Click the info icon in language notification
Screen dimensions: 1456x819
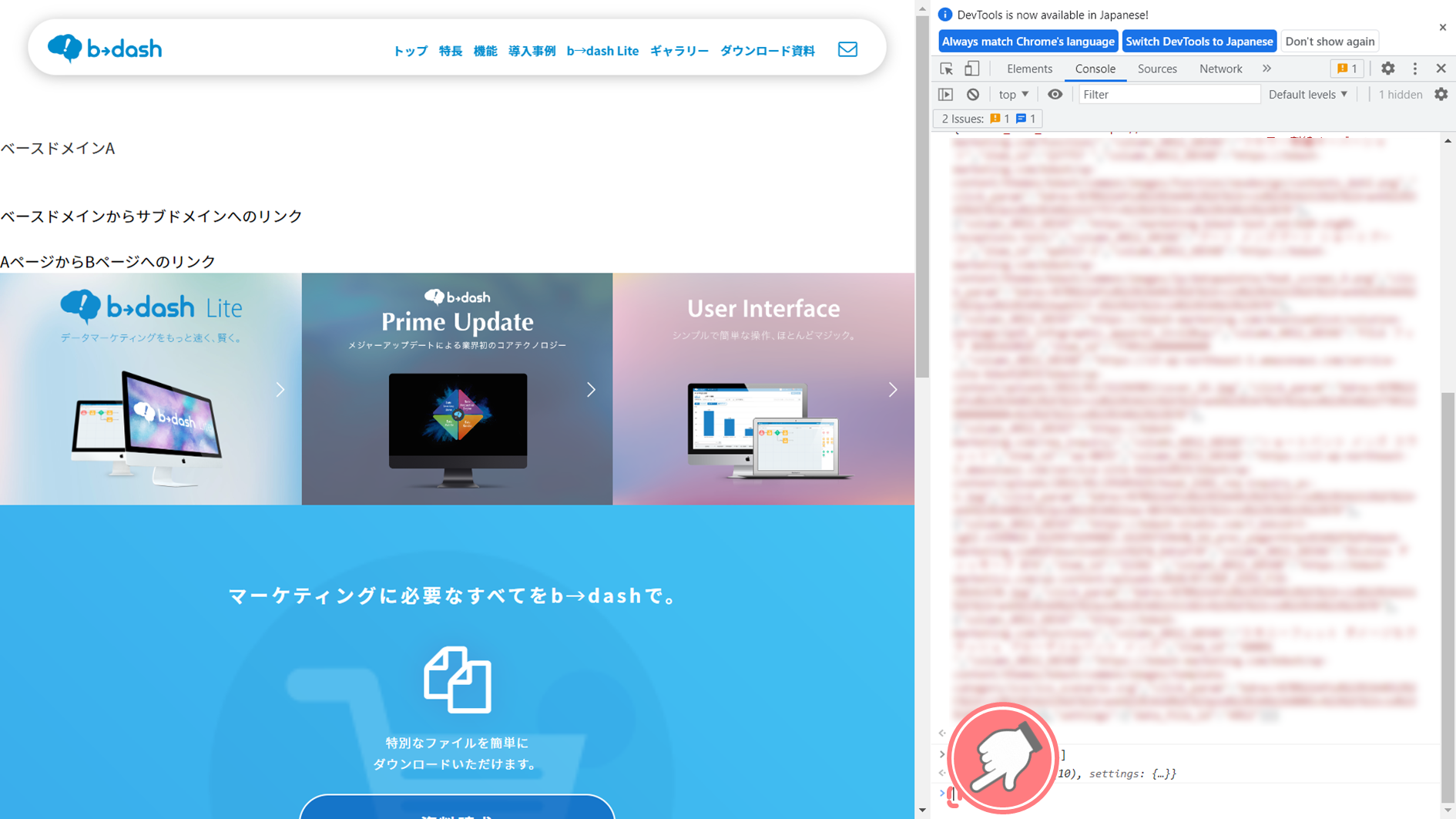tap(945, 15)
